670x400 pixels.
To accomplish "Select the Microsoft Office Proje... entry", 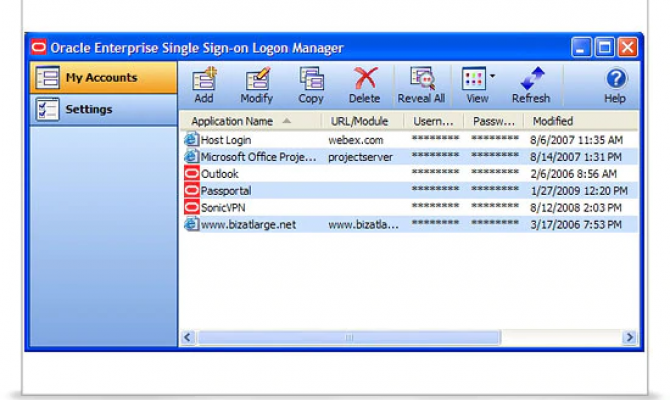I will point(259,157).
